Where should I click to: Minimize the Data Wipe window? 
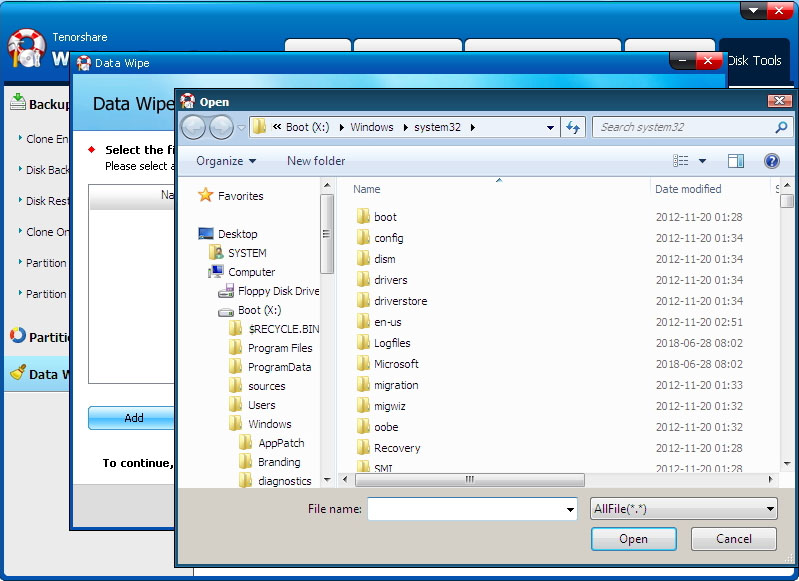pos(682,61)
